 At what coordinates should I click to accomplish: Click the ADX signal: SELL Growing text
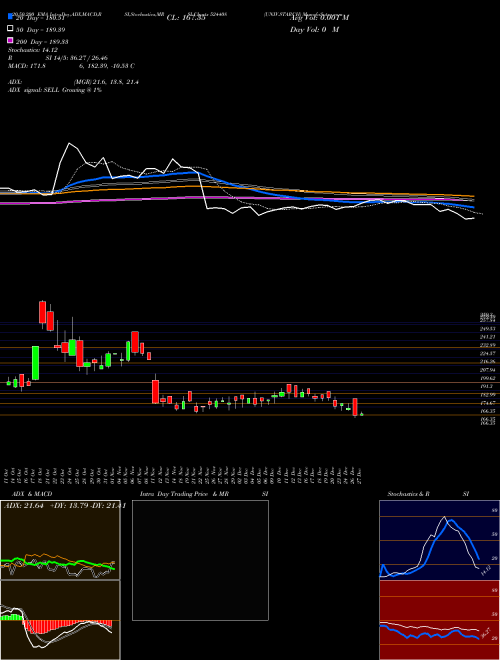(55, 90)
